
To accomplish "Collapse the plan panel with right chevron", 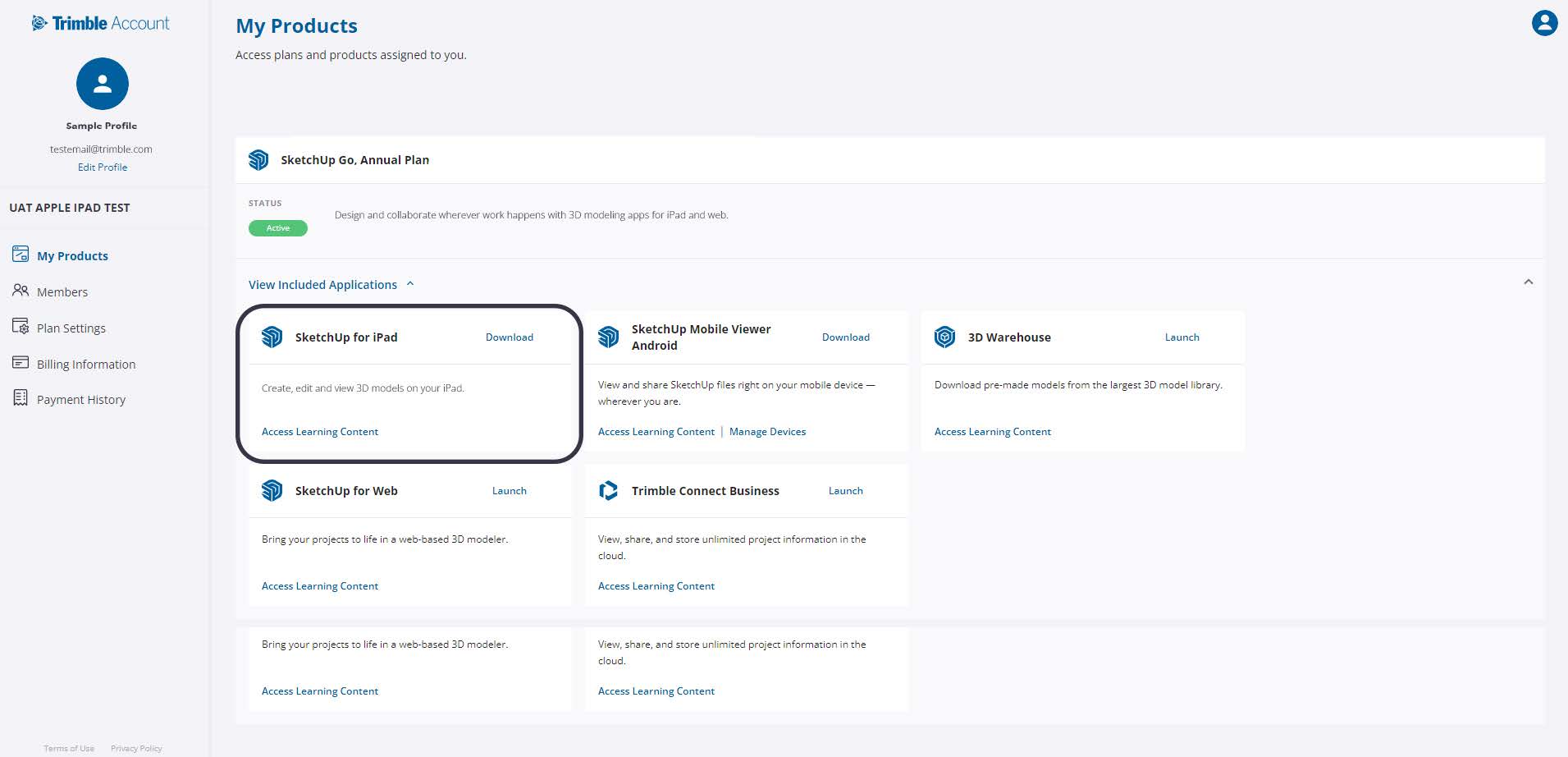I will 1528,282.
